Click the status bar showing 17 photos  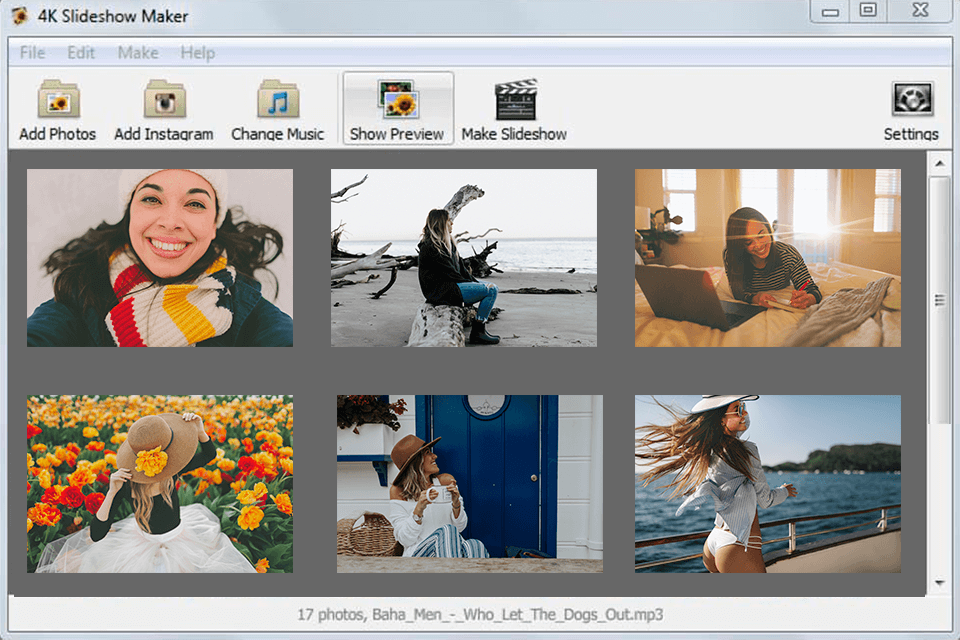pos(480,618)
